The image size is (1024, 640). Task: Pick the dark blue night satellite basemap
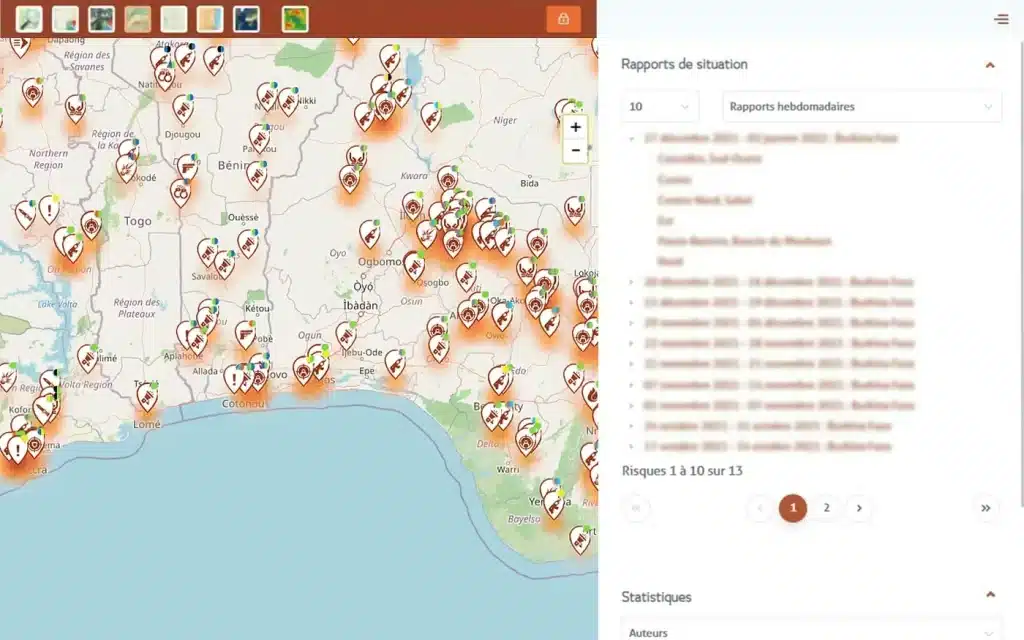246,19
